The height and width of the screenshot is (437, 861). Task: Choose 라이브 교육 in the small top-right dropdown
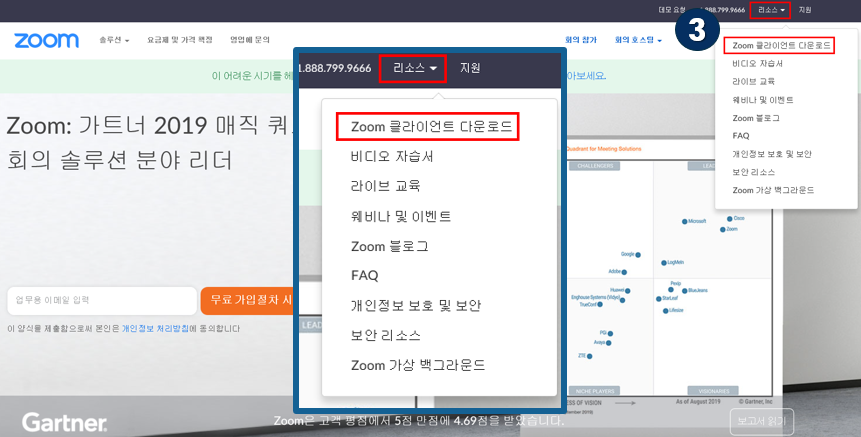(x=753, y=81)
